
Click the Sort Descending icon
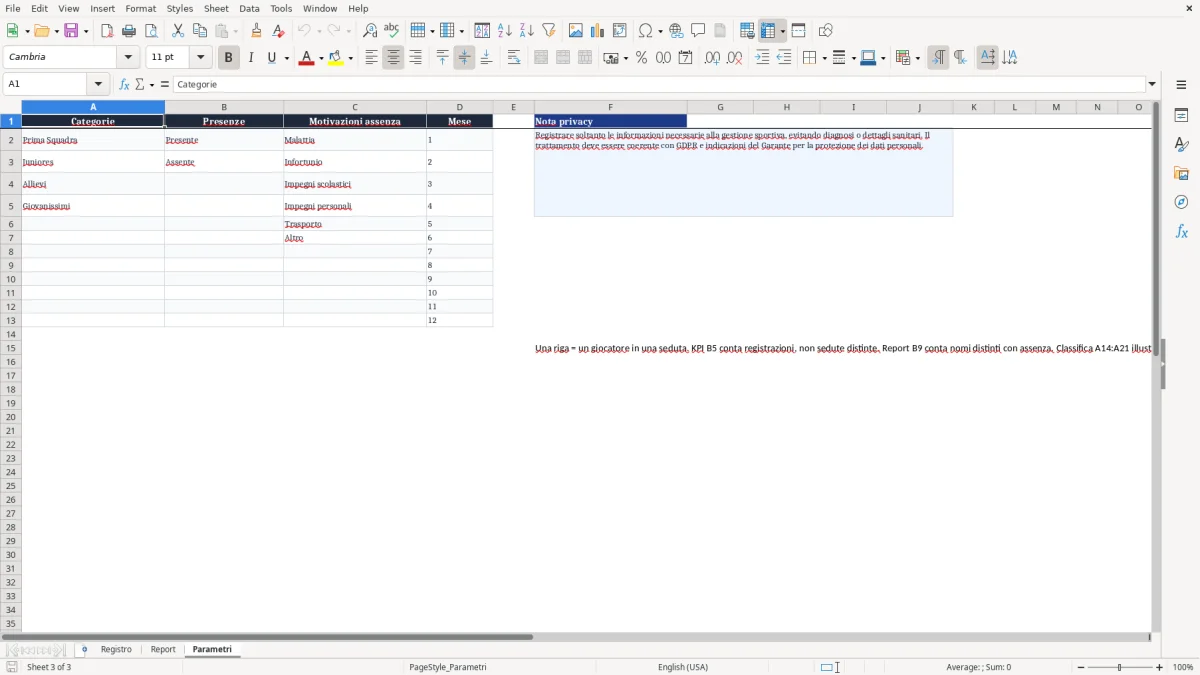(x=527, y=31)
